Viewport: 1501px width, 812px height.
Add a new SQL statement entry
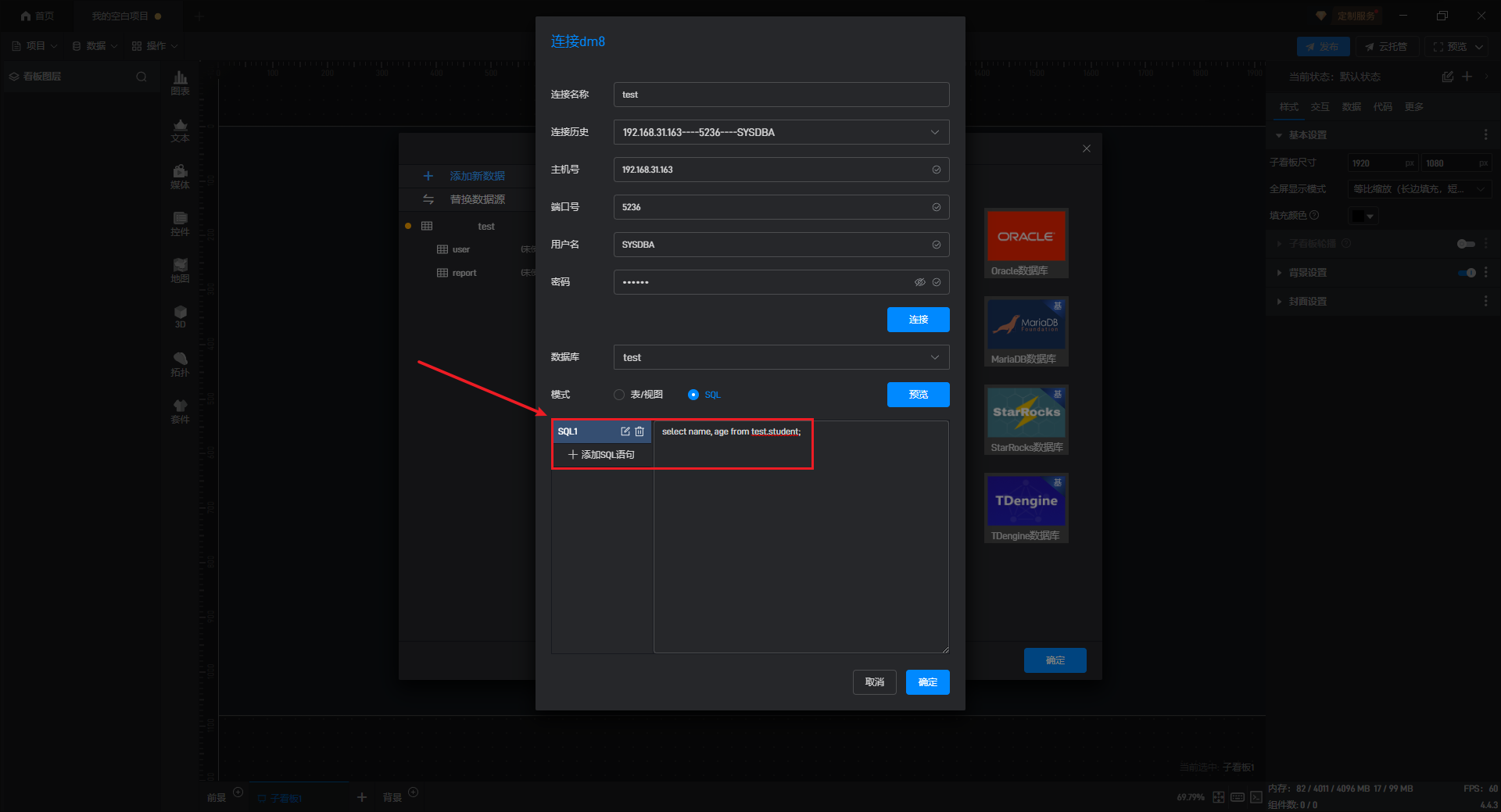click(601, 455)
